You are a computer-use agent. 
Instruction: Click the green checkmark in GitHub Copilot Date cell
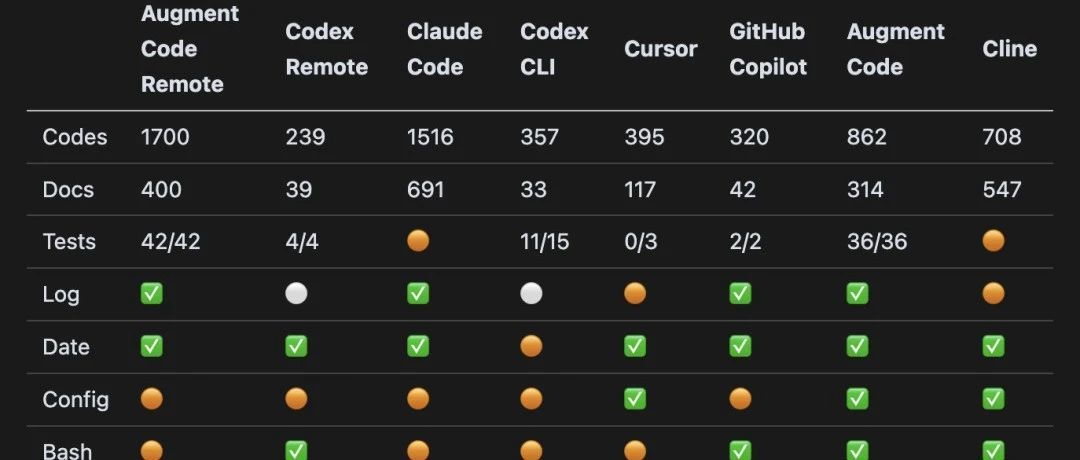pyautogui.click(x=740, y=346)
